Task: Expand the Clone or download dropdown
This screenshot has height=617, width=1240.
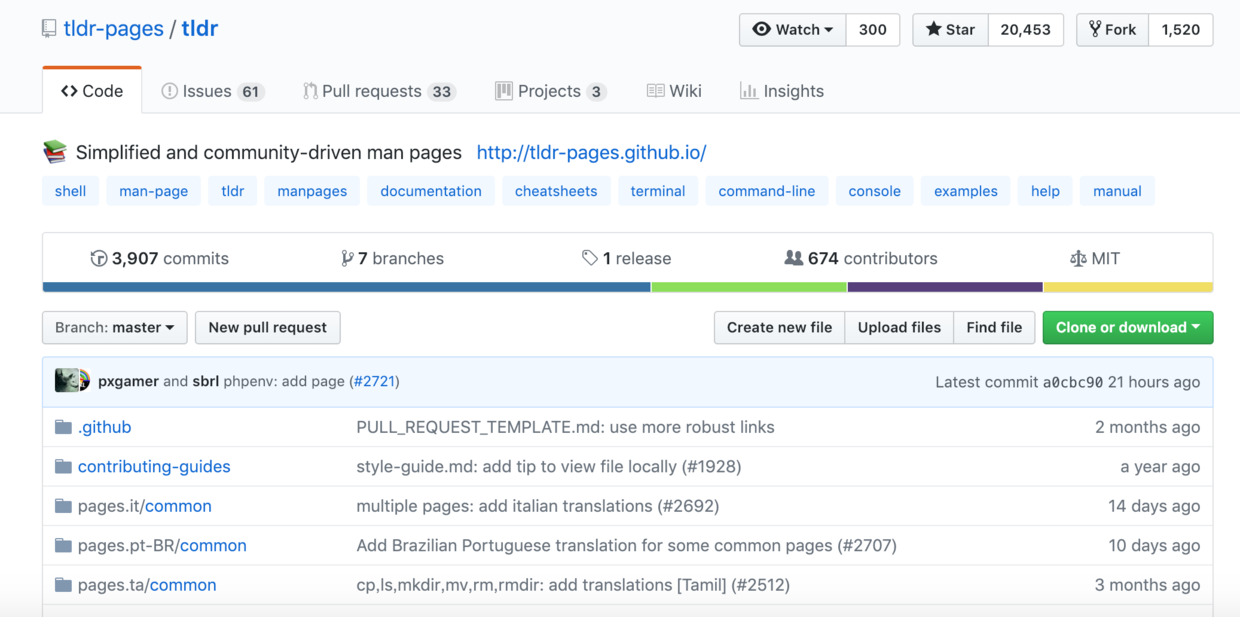Action: 1128,327
